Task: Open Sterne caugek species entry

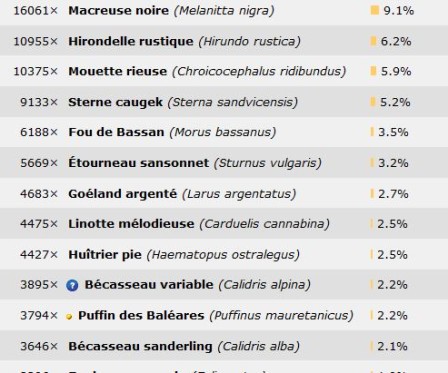Action: (x=115, y=102)
